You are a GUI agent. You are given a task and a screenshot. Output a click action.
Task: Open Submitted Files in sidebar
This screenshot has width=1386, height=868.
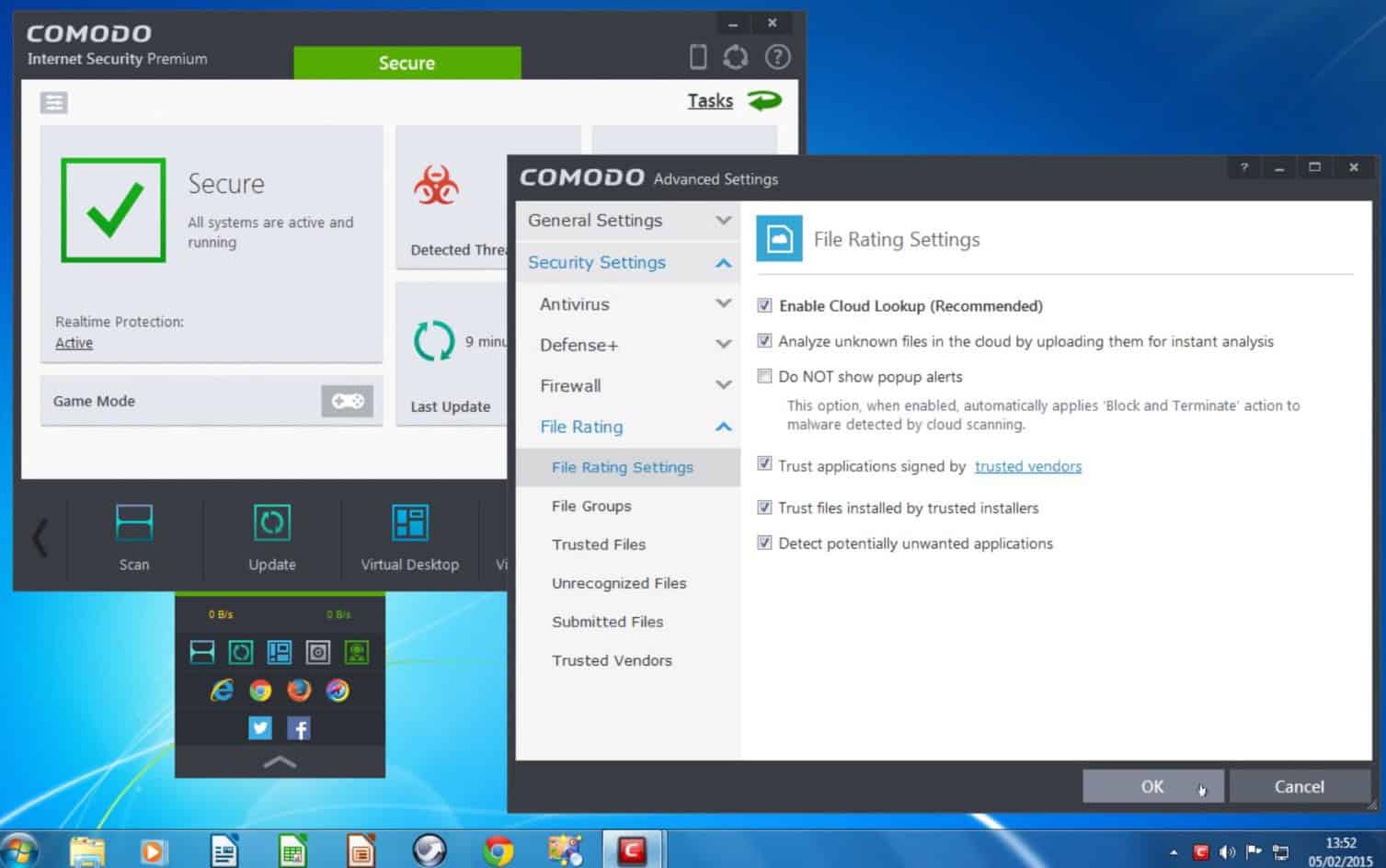coord(628,622)
